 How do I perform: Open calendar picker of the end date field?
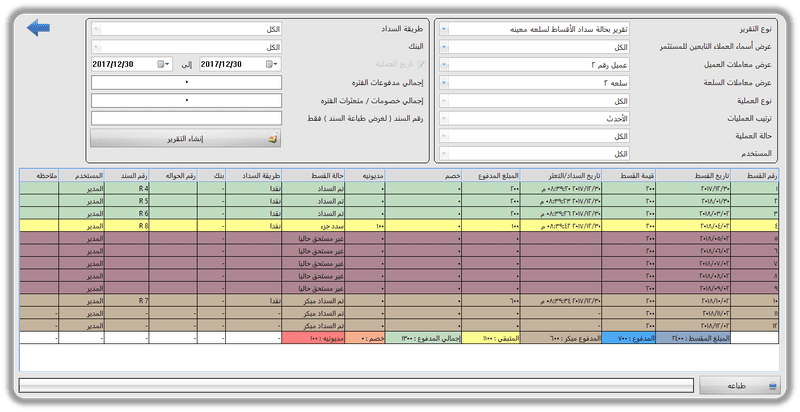162,64
